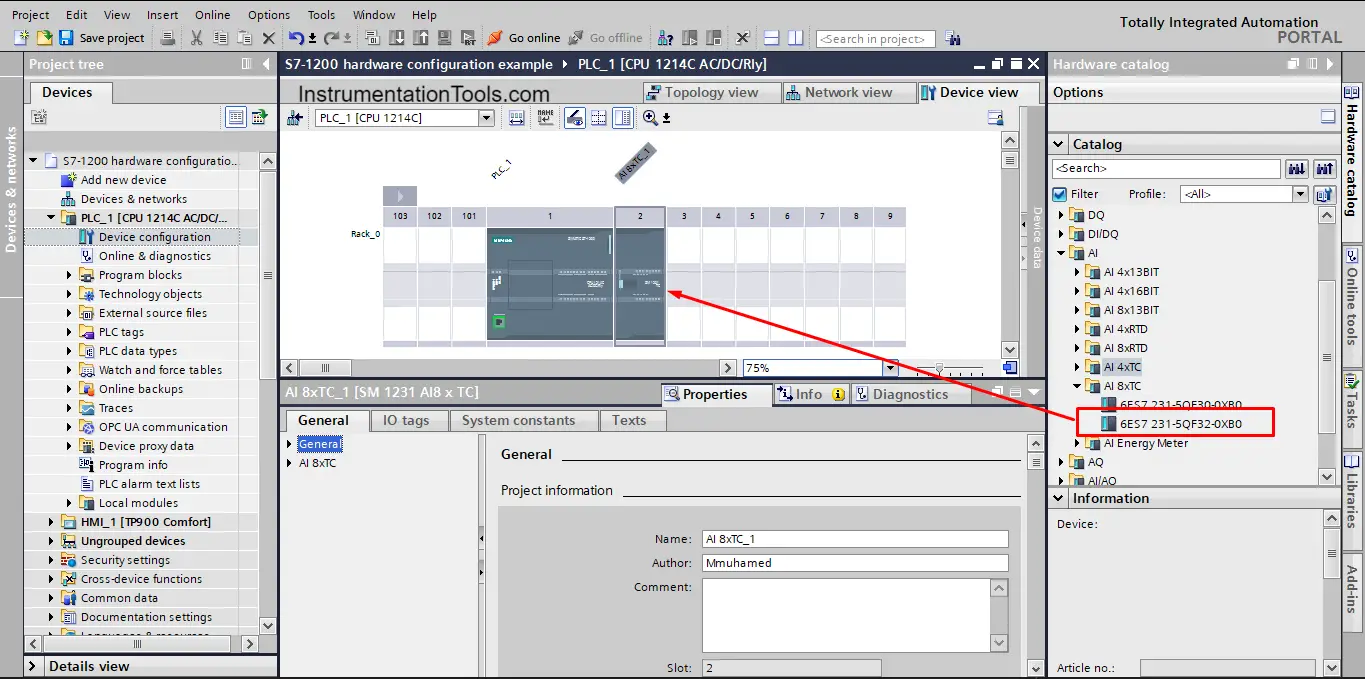The height and width of the screenshot is (679, 1365).
Task: Undo the last action
Action: coord(296,38)
